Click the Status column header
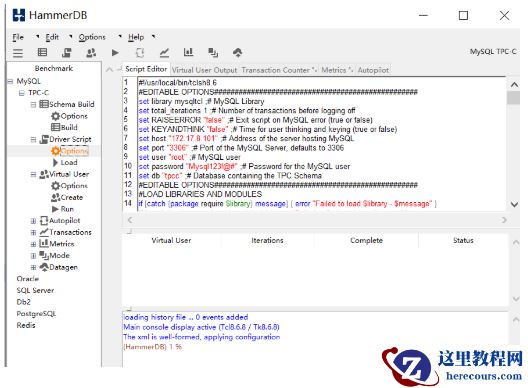The height and width of the screenshot is (388, 528). point(463,240)
